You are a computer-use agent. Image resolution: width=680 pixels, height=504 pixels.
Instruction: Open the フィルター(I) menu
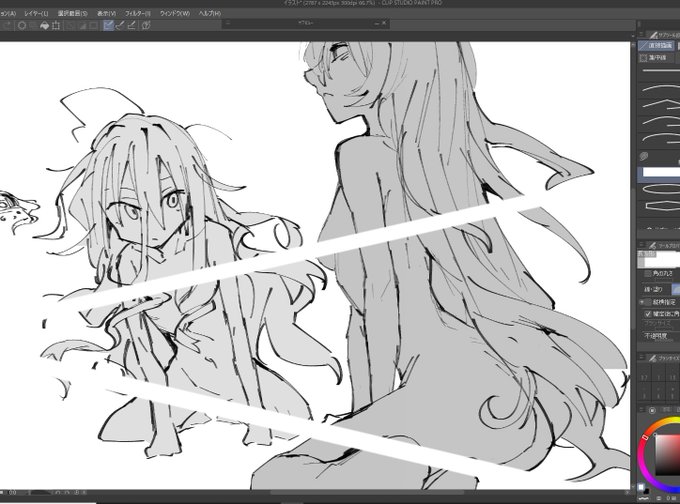(137, 13)
